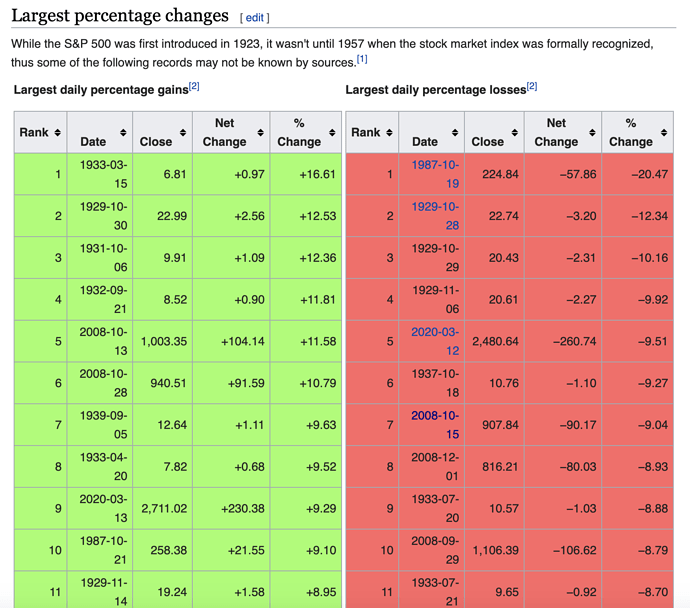Image resolution: width=690 pixels, height=608 pixels.
Task: Sort losses table by Close arrows
Action: click(x=515, y=132)
